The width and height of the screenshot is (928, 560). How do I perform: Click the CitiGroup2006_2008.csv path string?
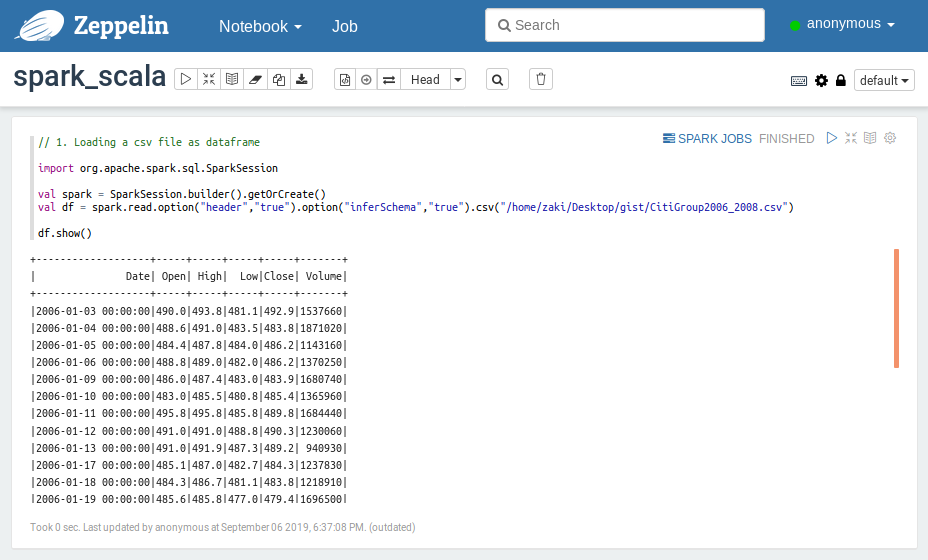(x=645, y=207)
